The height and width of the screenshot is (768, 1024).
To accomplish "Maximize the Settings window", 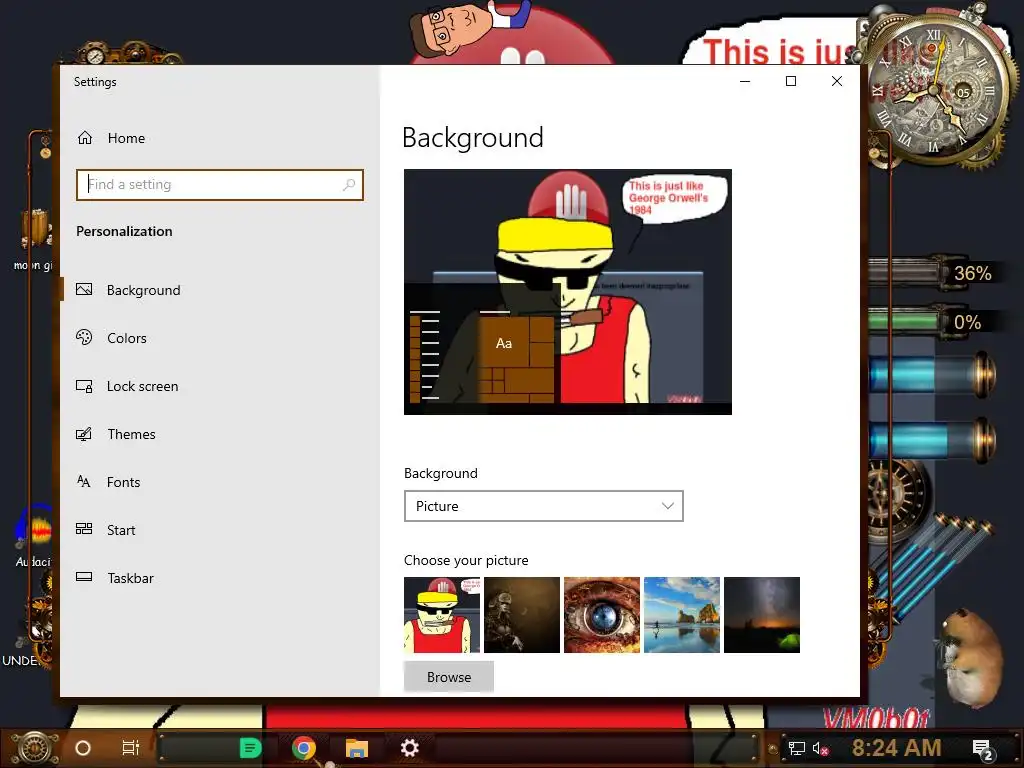I will [x=791, y=82].
